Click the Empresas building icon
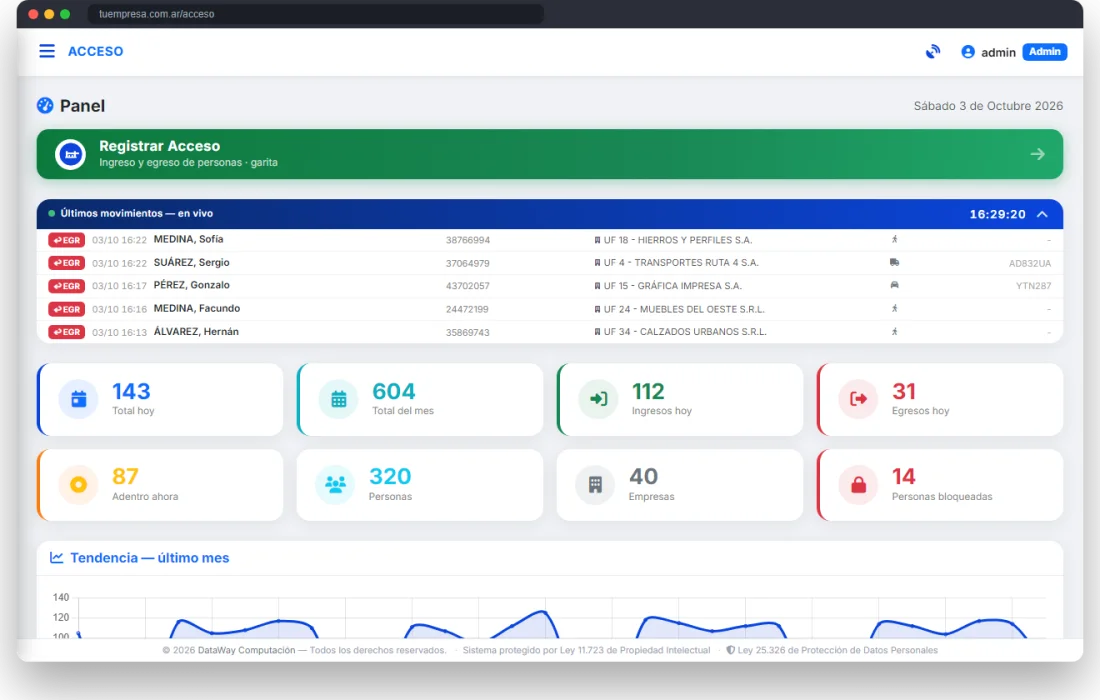The height and width of the screenshot is (700, 1100). click(x=595, y=485)
